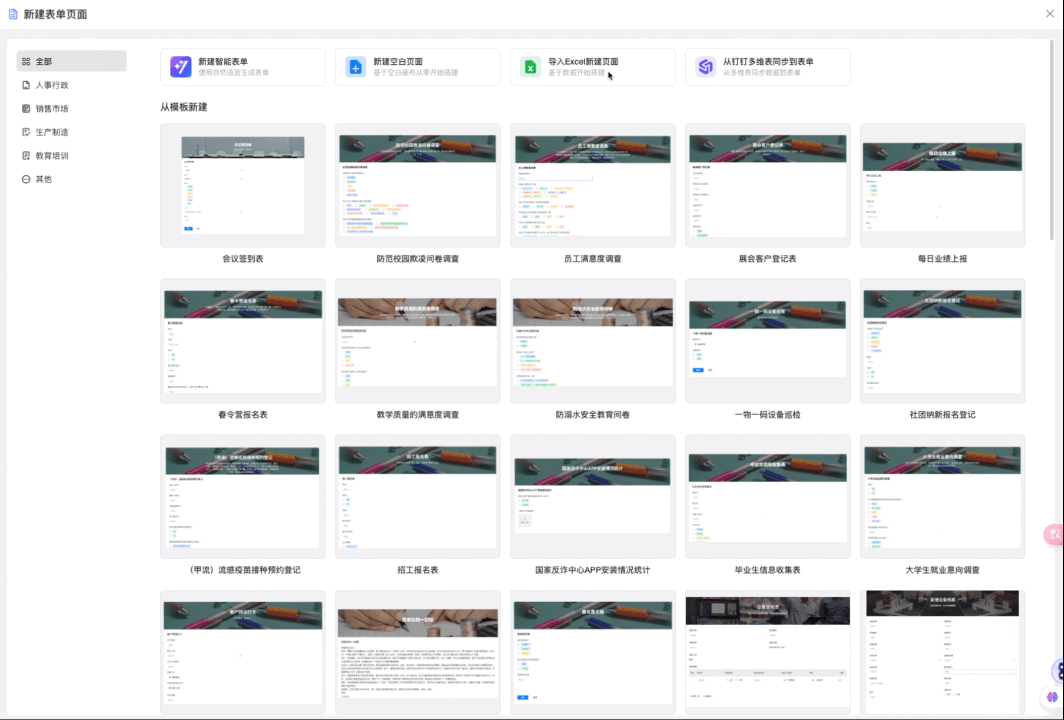
Task: Click the 人事行政 sidebar icon
Action: point(26,85)
